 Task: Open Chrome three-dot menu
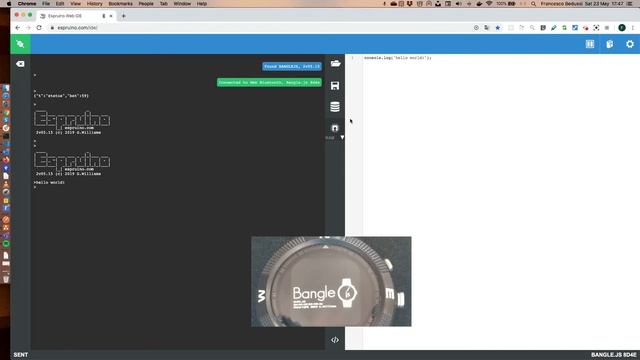point(633,28)
